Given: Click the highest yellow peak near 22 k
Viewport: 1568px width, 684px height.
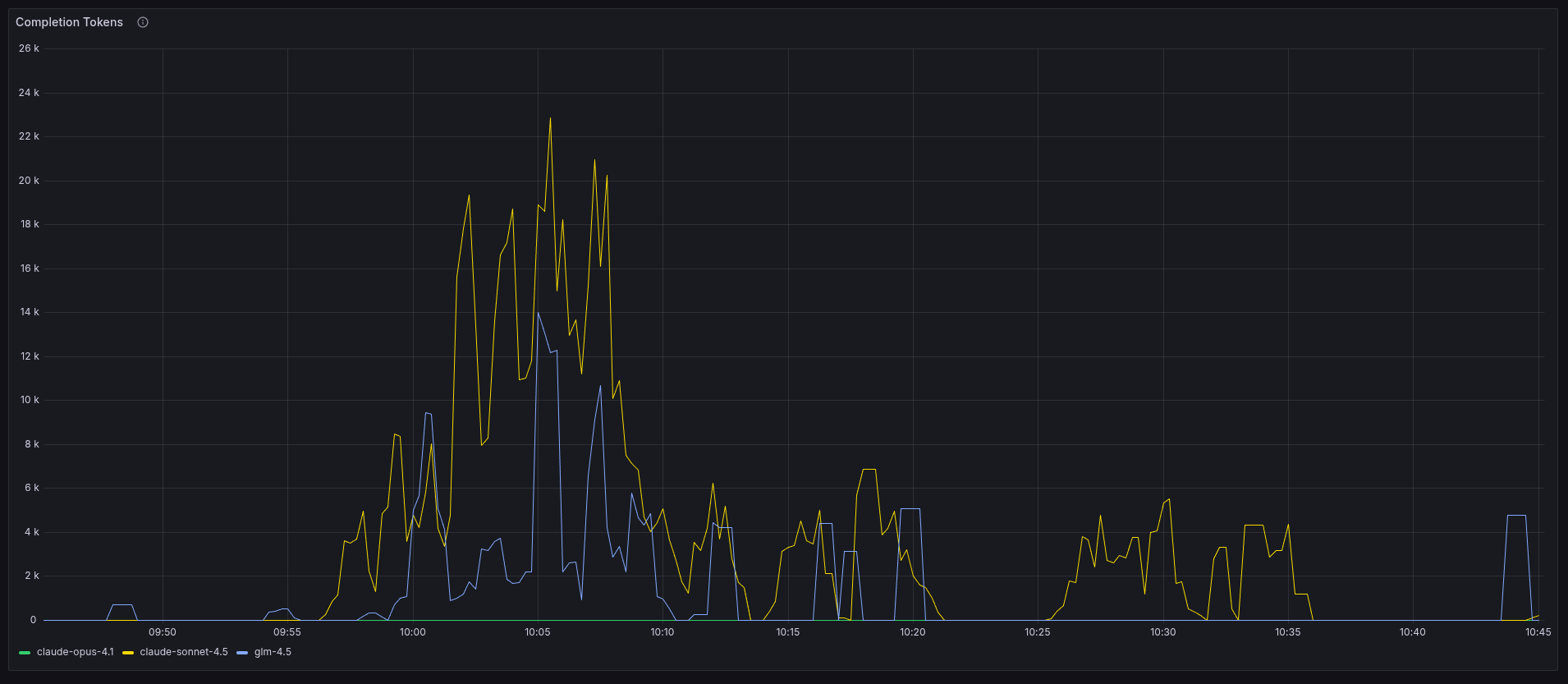Looking at the screenshot, I should coord(550,119).
